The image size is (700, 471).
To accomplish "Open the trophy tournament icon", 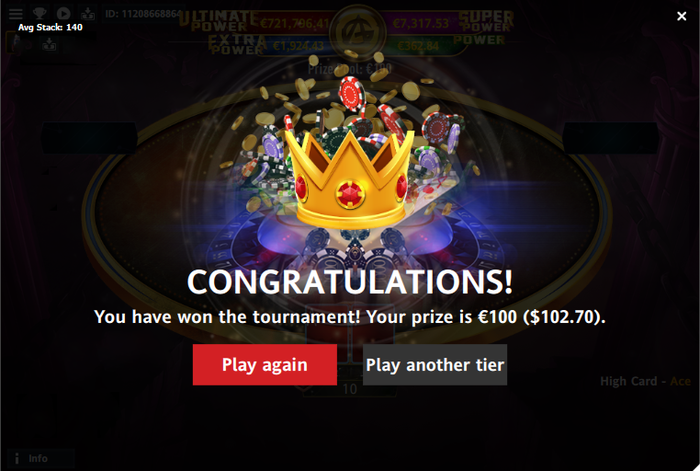I will [x=40, y=13].
